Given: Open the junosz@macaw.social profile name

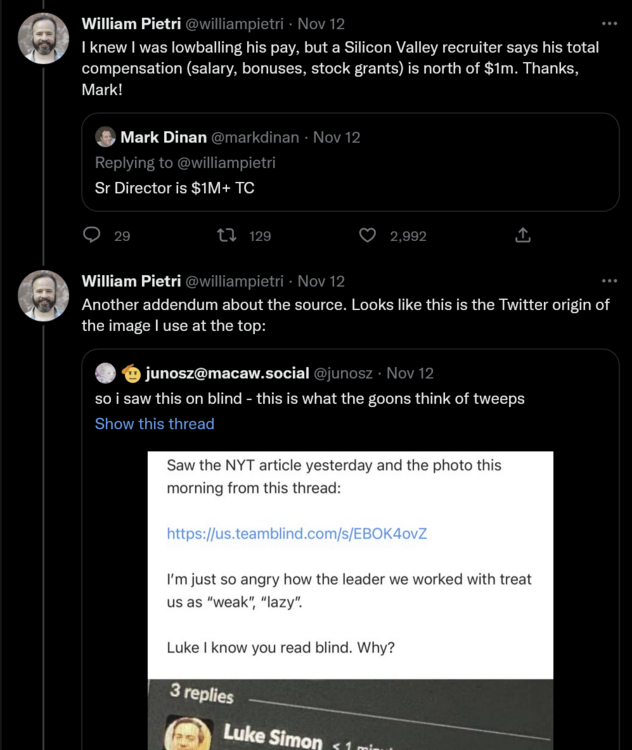Looking at the screenshot, I should pyautogui.click(x=227, y=373).
